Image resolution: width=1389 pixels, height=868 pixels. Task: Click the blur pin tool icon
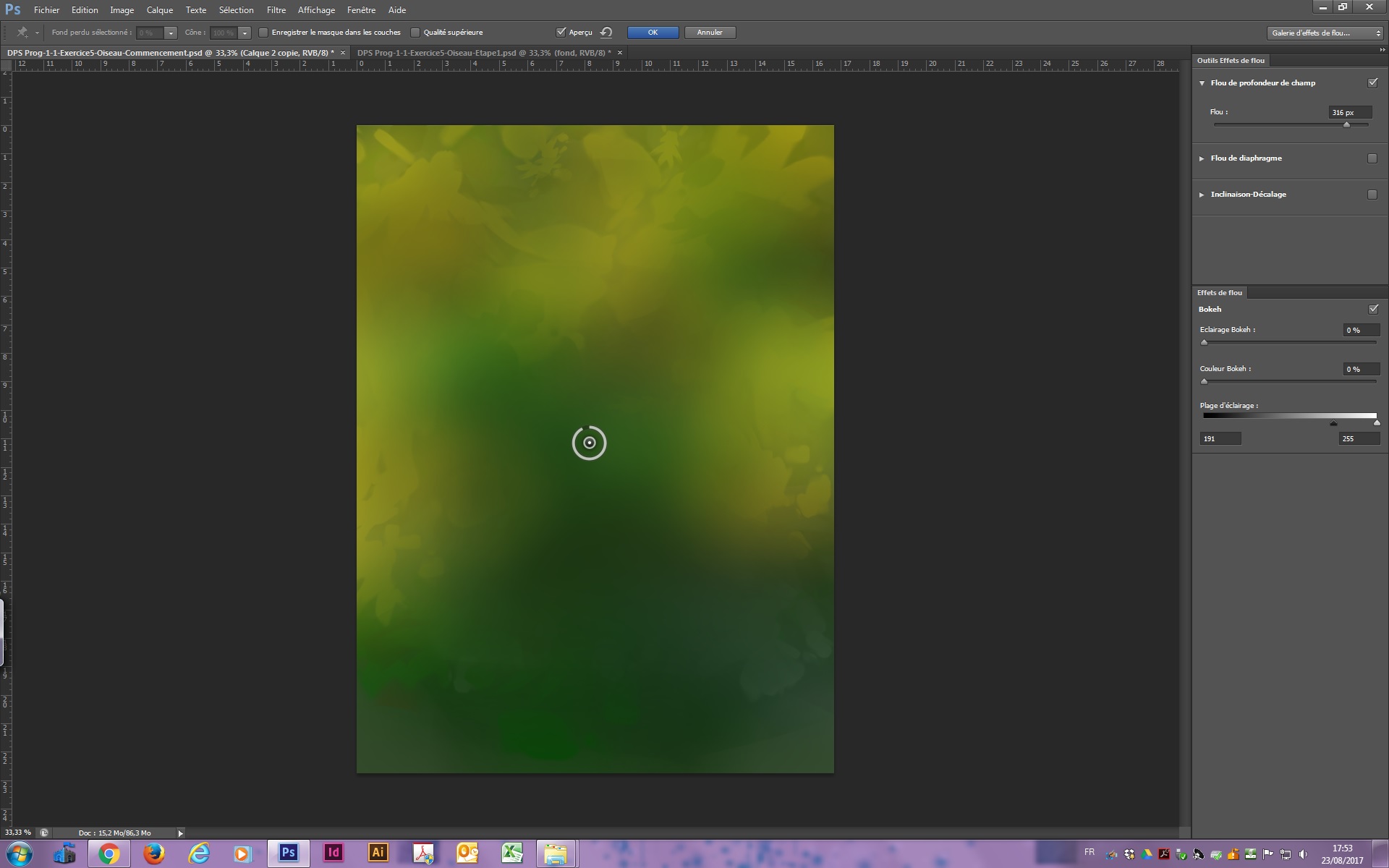[22, 33]
